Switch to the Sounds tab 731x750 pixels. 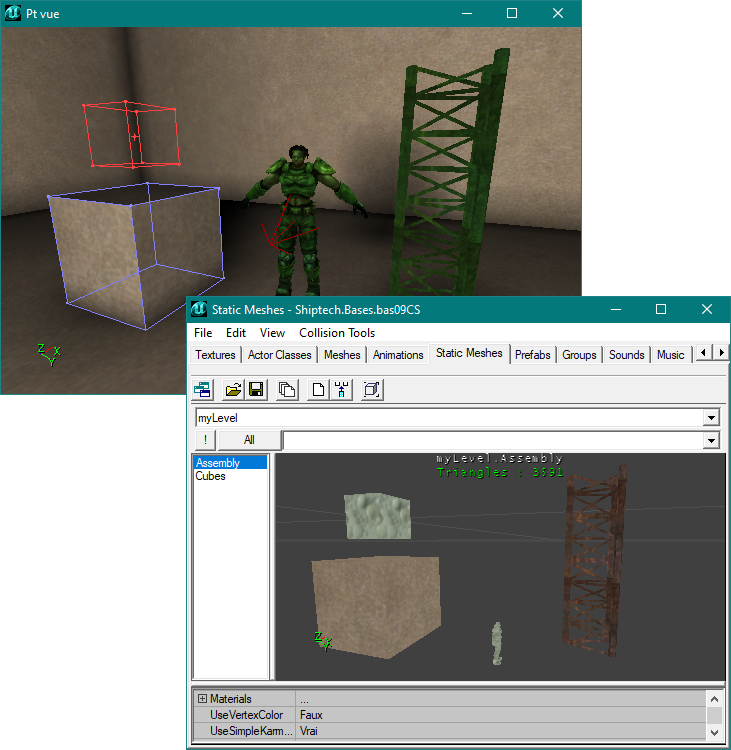pos(627,355)
